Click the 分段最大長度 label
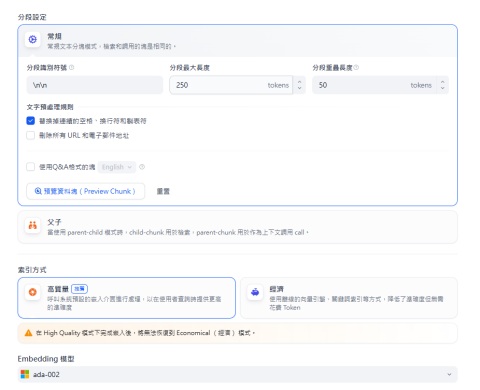The height and width of the screenshot is (390, 480). [190, 68]
